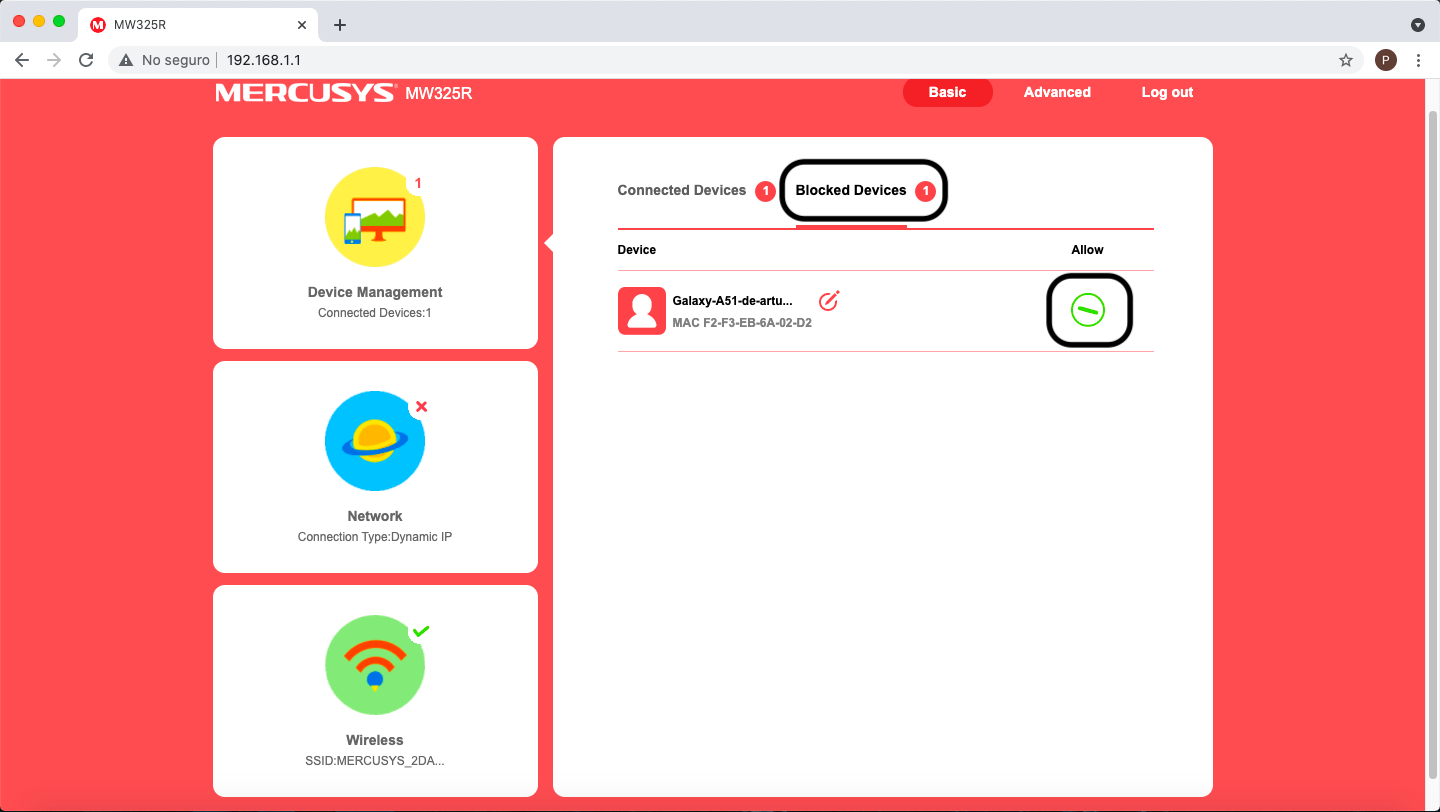Image resolution: width=1440 pixels, height=812 pixels.
Task: Open Device Management monitor icon
Action: coord(375,217)
